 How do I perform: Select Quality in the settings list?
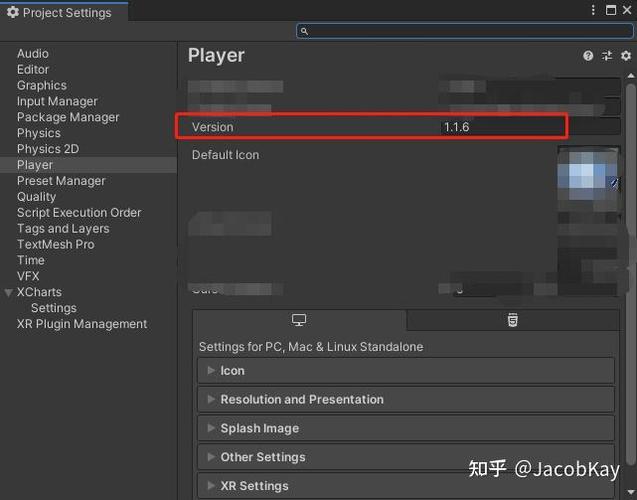click(x=37, y=197)
